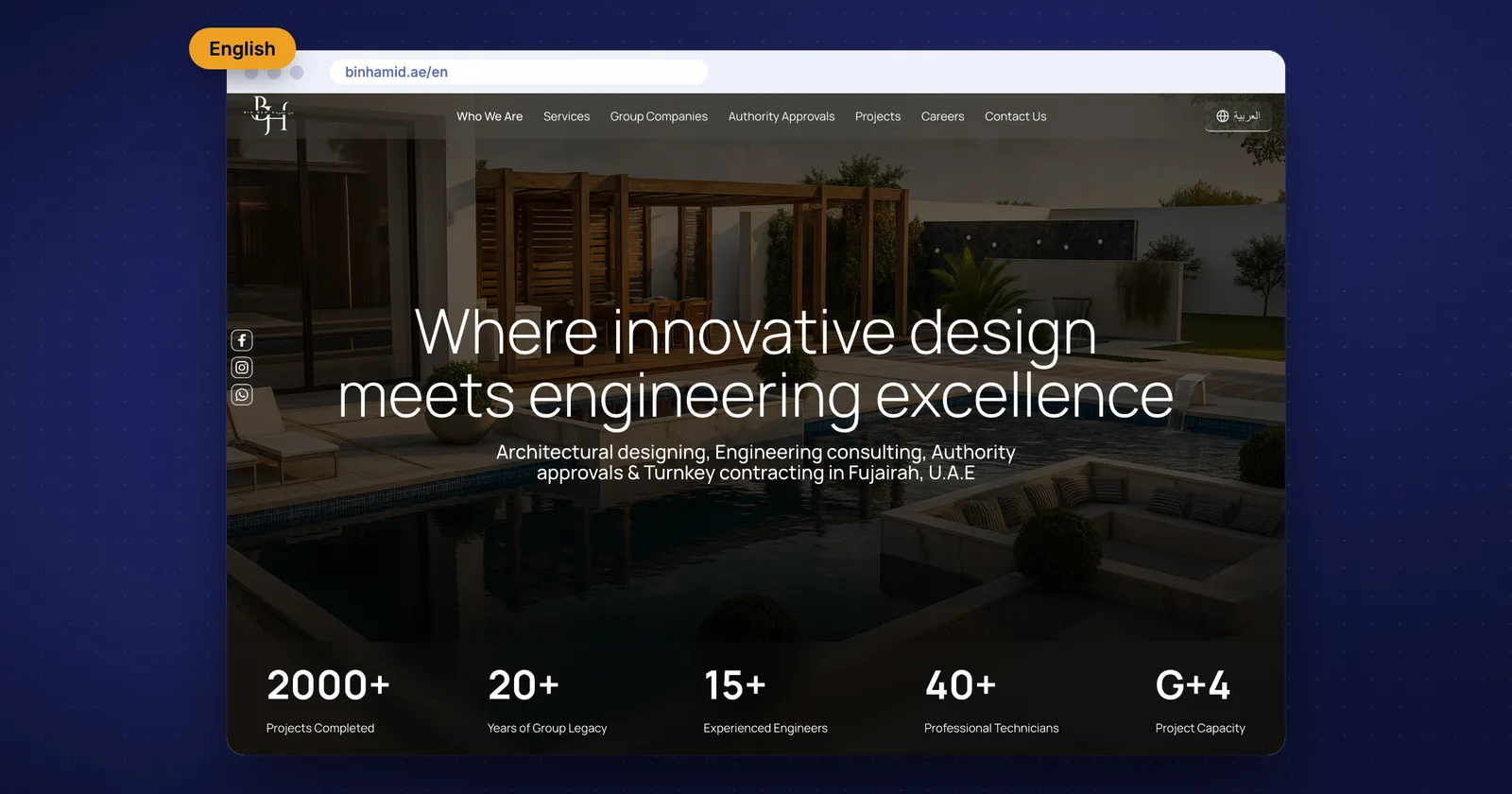1512x794 pixels.
Task: Click the "Professional Technicians" label
Action: click(991, 728)
